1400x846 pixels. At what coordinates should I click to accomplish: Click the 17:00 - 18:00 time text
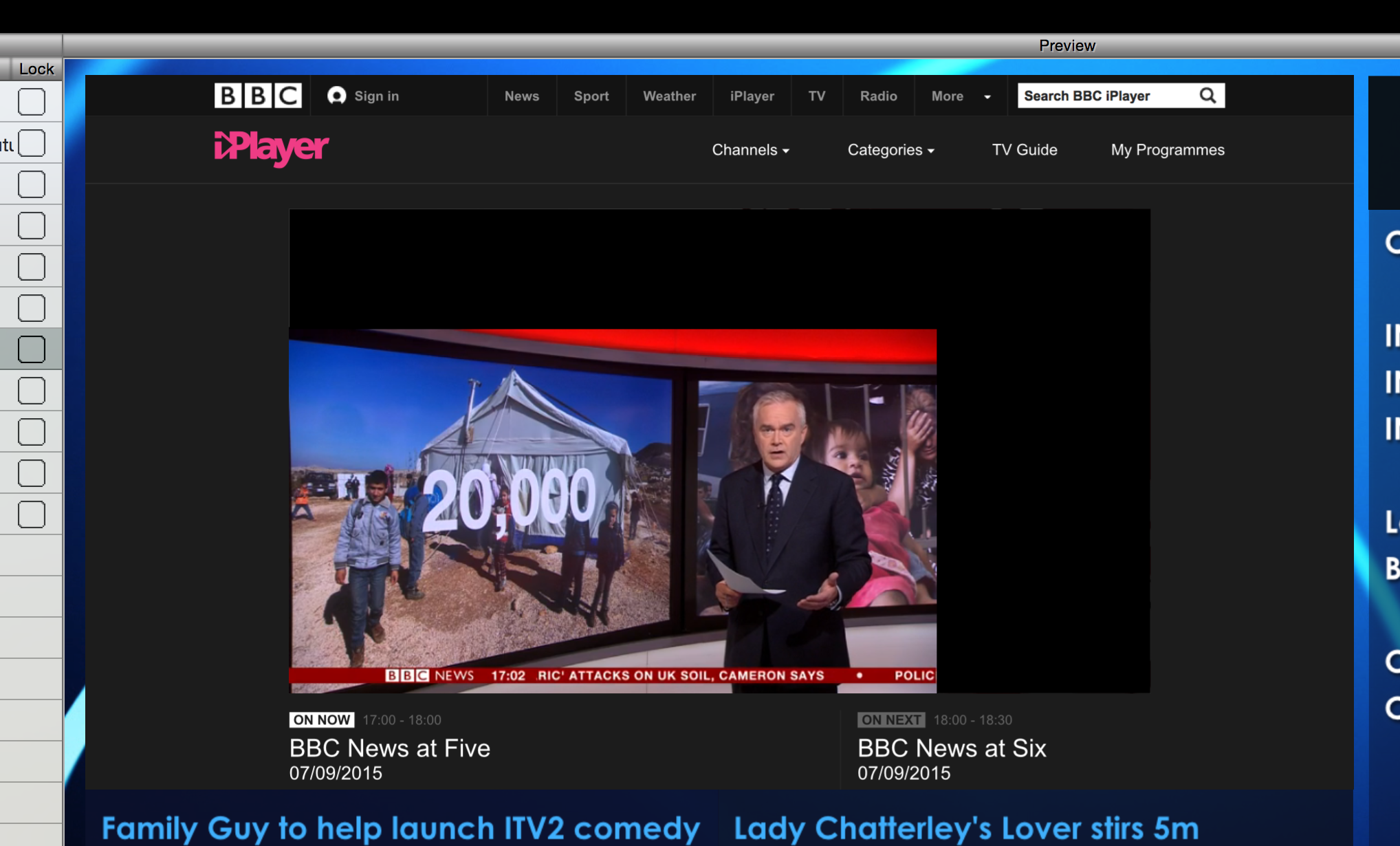point(402,720)
